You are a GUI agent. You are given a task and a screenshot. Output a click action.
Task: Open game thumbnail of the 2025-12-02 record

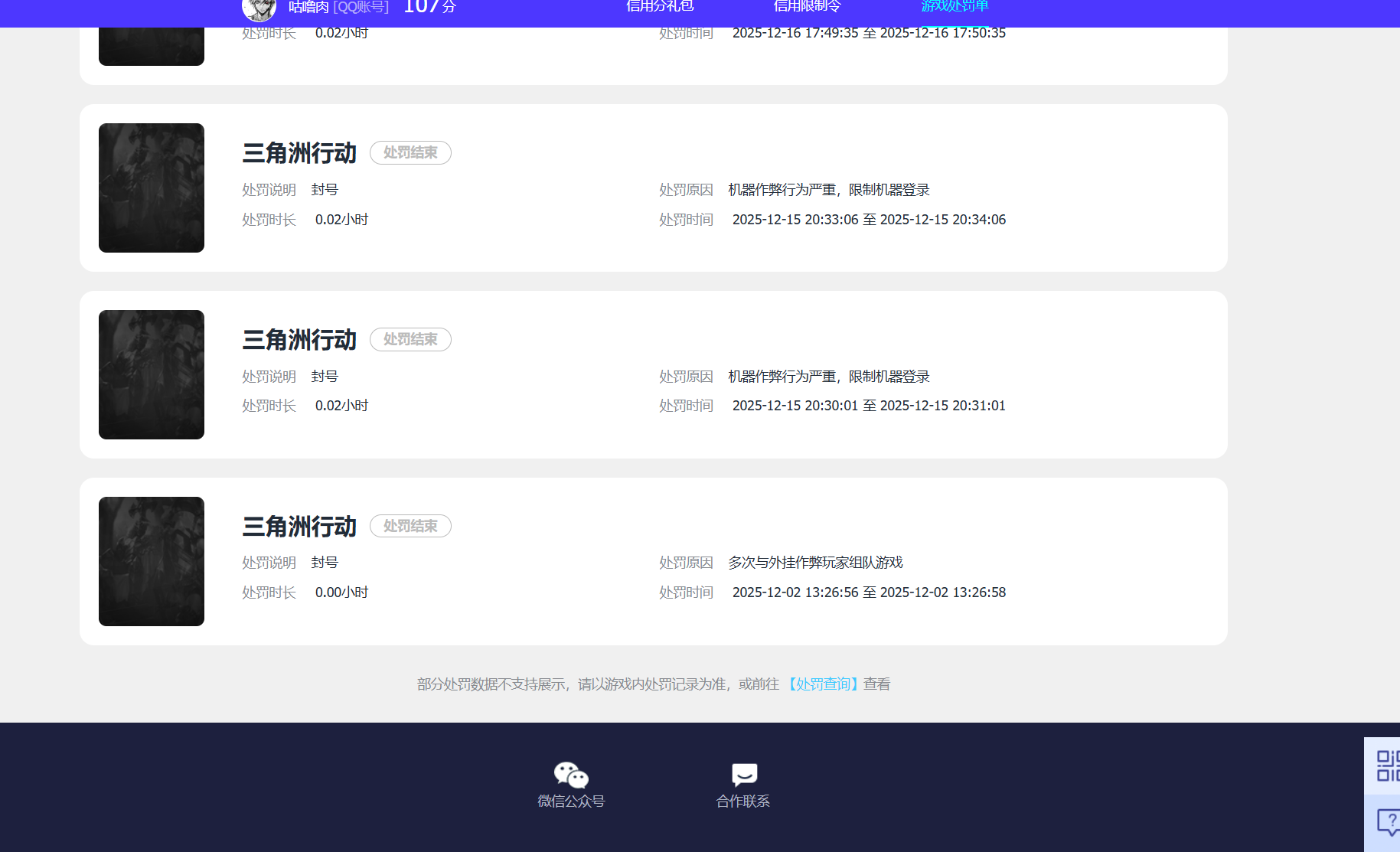(152, 561)
